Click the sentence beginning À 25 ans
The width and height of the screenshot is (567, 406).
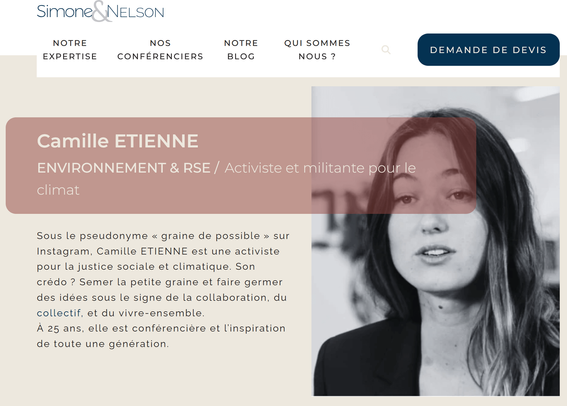pos(161,336)
